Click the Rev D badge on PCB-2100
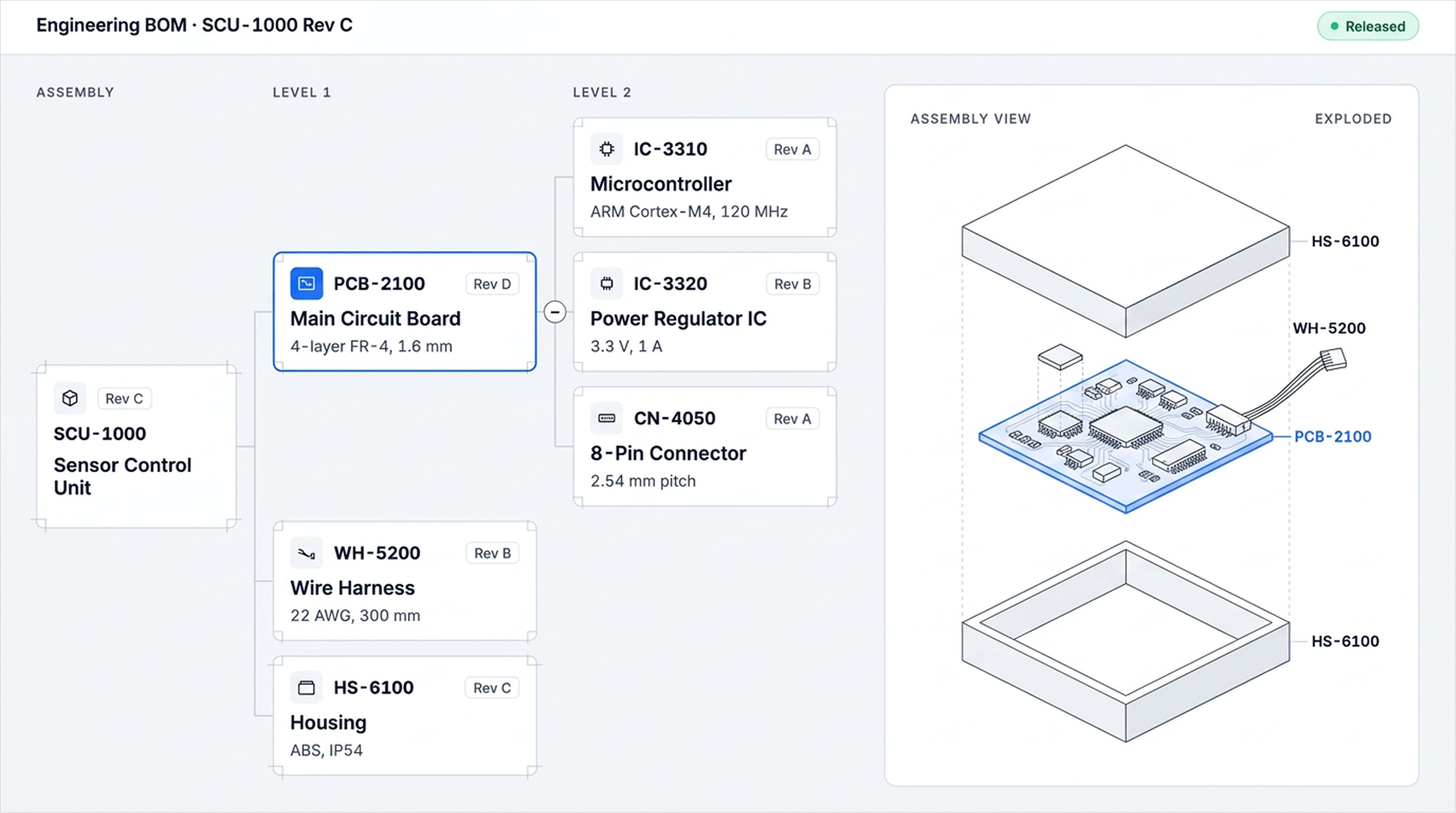The width and height of the screenshot is (1456, 813). (x=492, y=284)
